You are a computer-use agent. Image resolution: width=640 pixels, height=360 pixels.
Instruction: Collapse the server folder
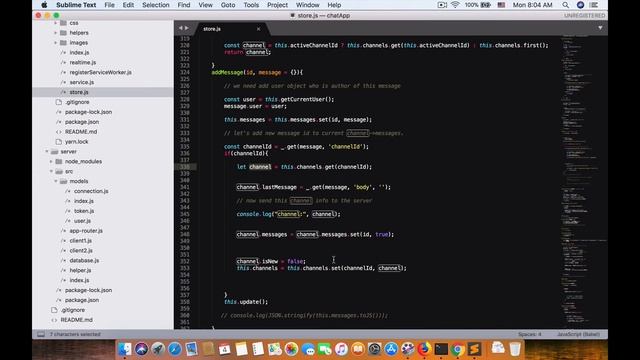point(47,151)
